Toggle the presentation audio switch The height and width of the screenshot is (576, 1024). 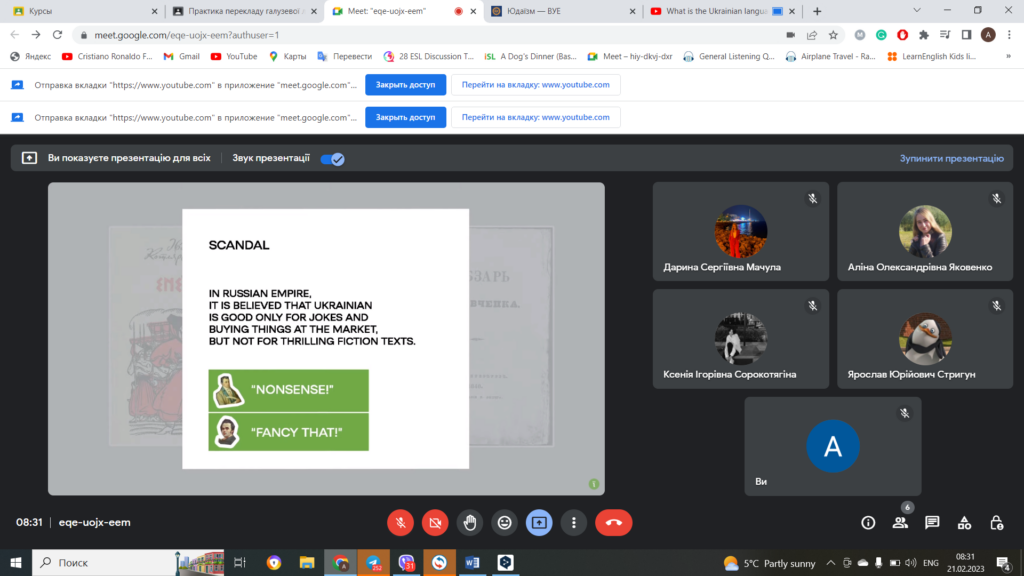pos(332,158)
